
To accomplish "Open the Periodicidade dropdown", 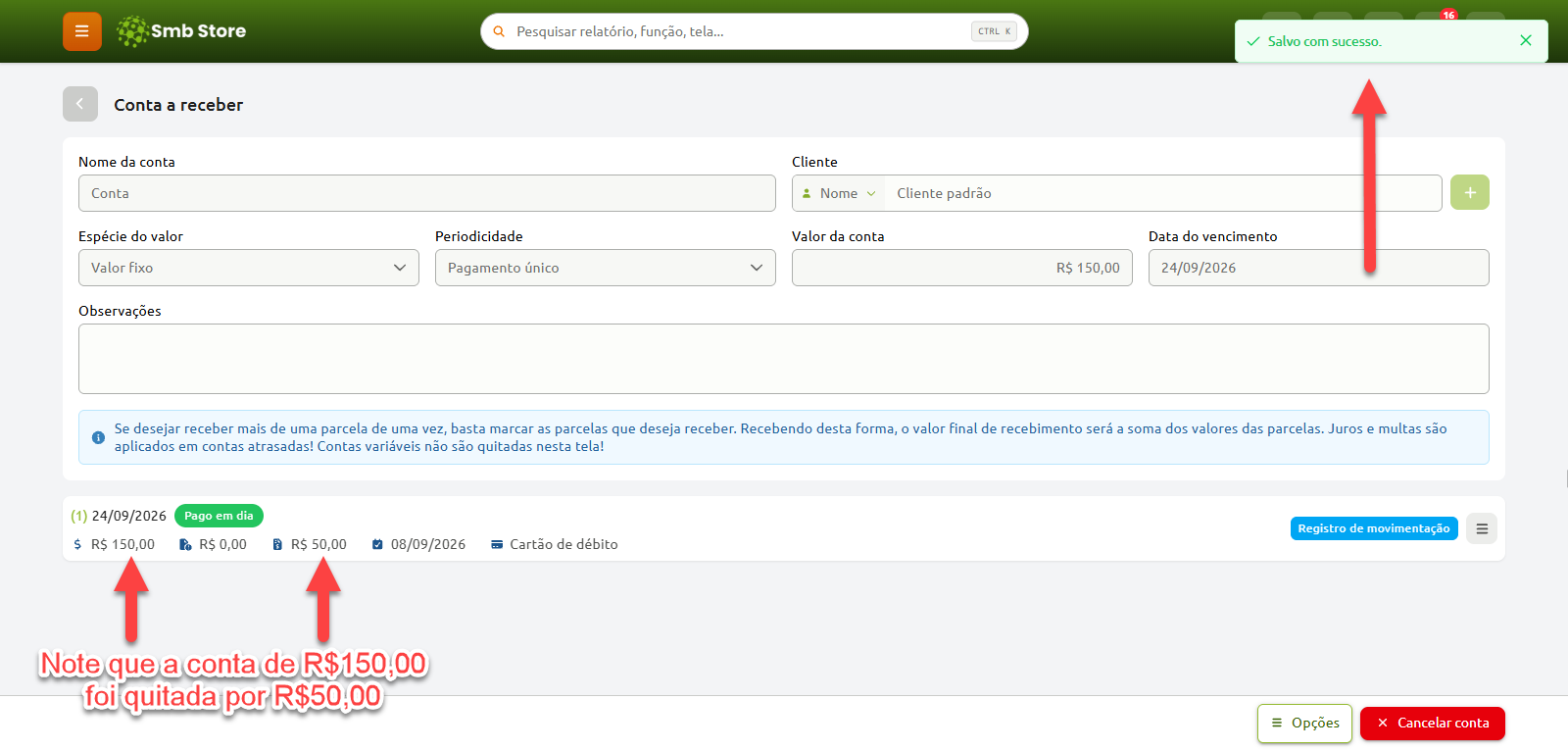I will pos(606,268).
